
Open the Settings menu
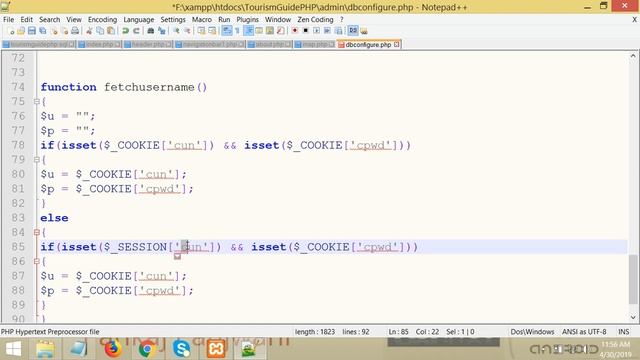pos(173,19)
